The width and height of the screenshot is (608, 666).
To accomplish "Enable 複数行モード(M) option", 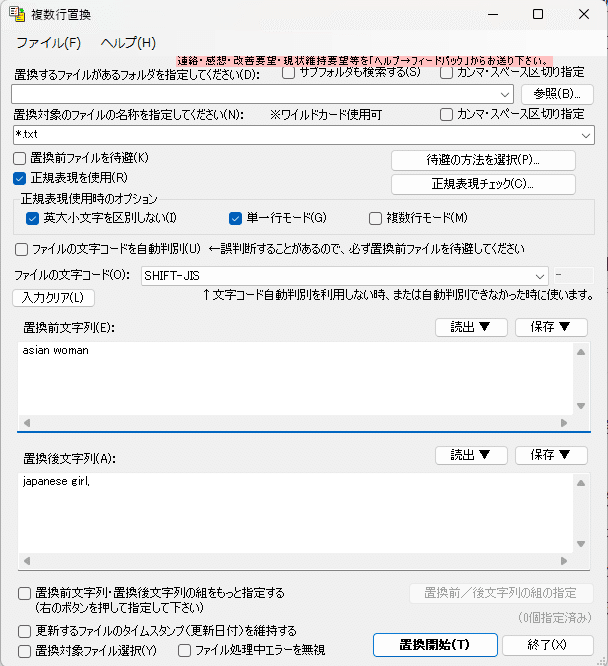I will point(375,218).
